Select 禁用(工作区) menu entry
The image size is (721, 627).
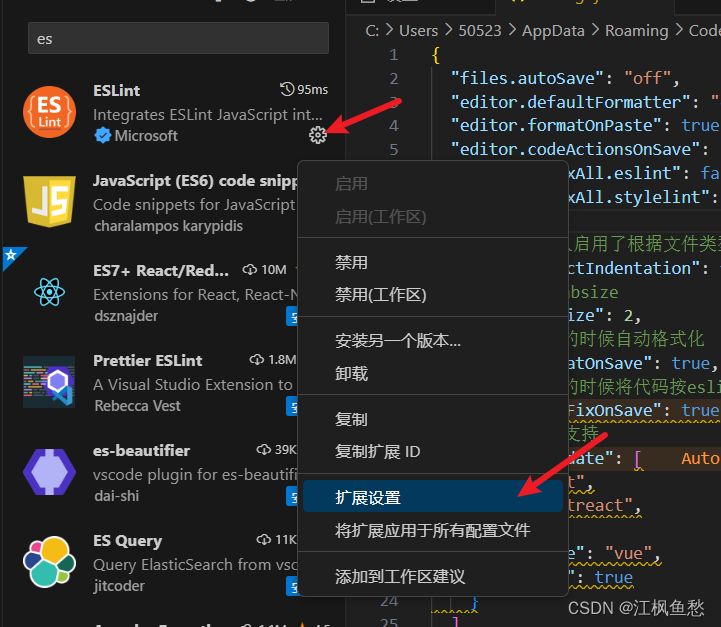432,295
